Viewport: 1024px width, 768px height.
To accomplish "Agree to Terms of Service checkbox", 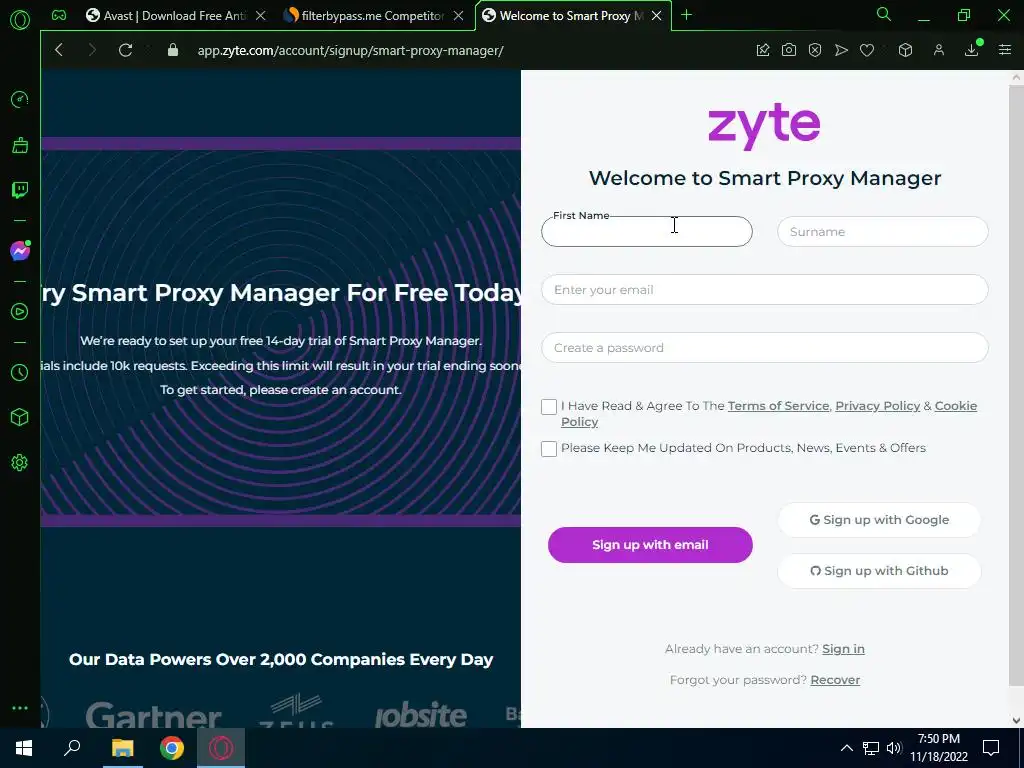I will coord(549,407).
